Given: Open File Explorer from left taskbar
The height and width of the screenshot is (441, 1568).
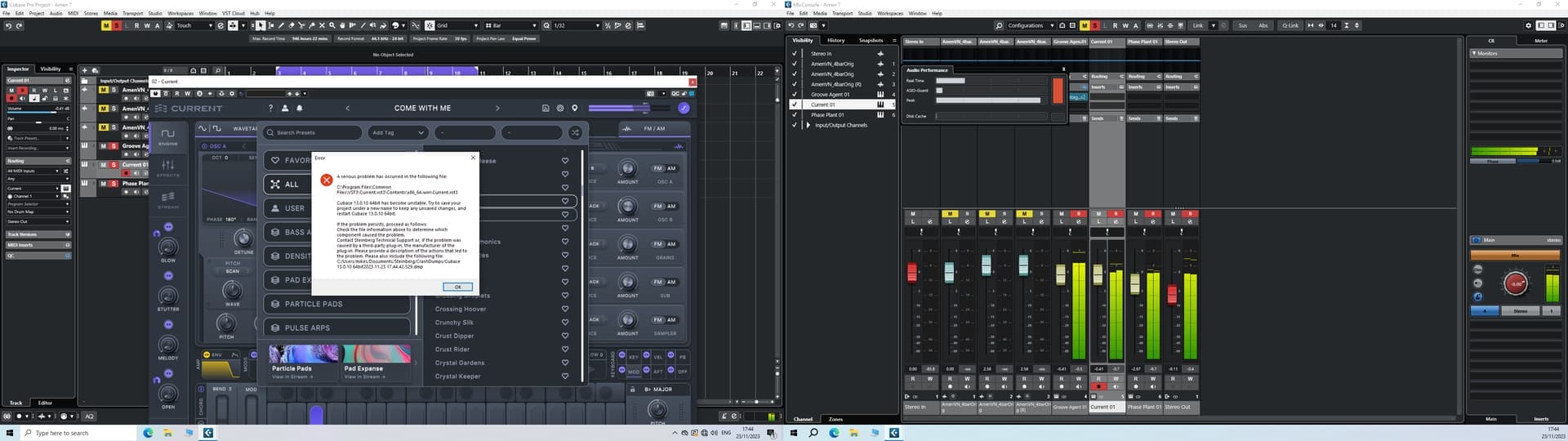Looking at the screenshot, I should 167,433.
